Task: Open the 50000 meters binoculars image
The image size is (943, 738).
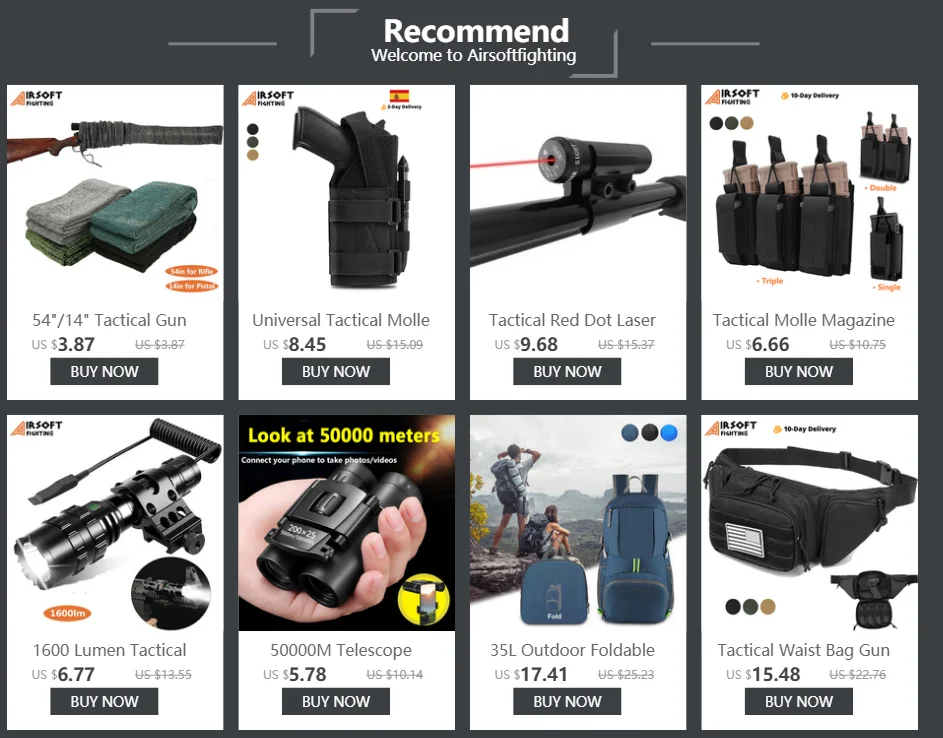Action: click(x=346, y=523)
